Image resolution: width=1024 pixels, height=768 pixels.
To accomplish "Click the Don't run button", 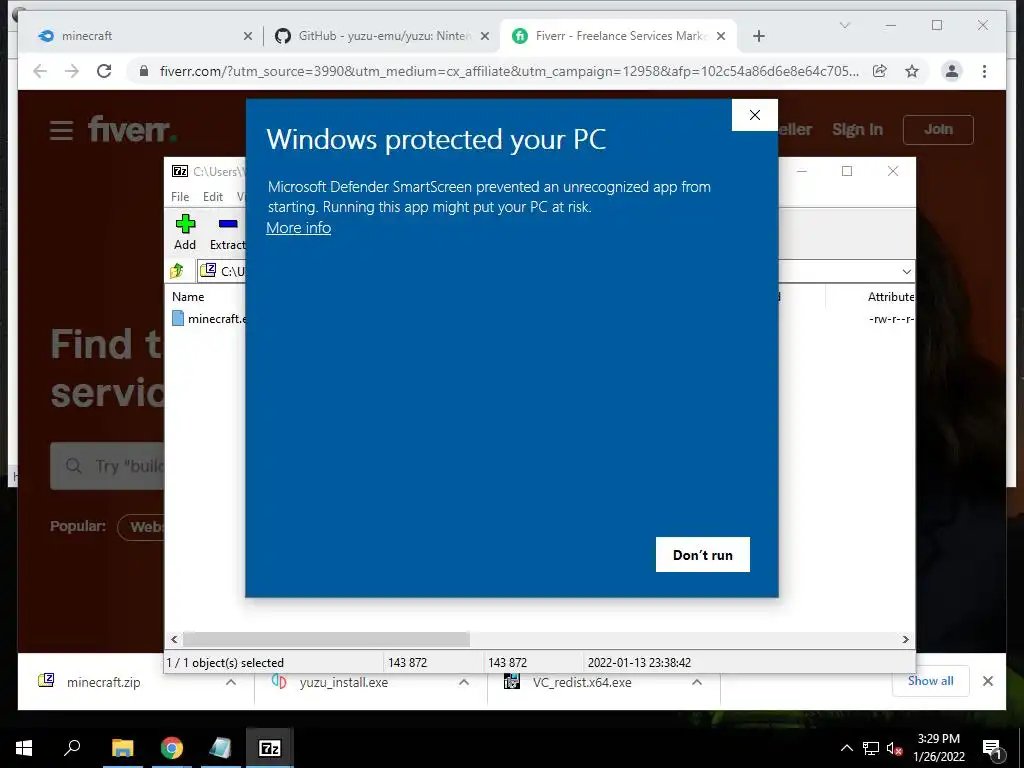I will [703, 554].
